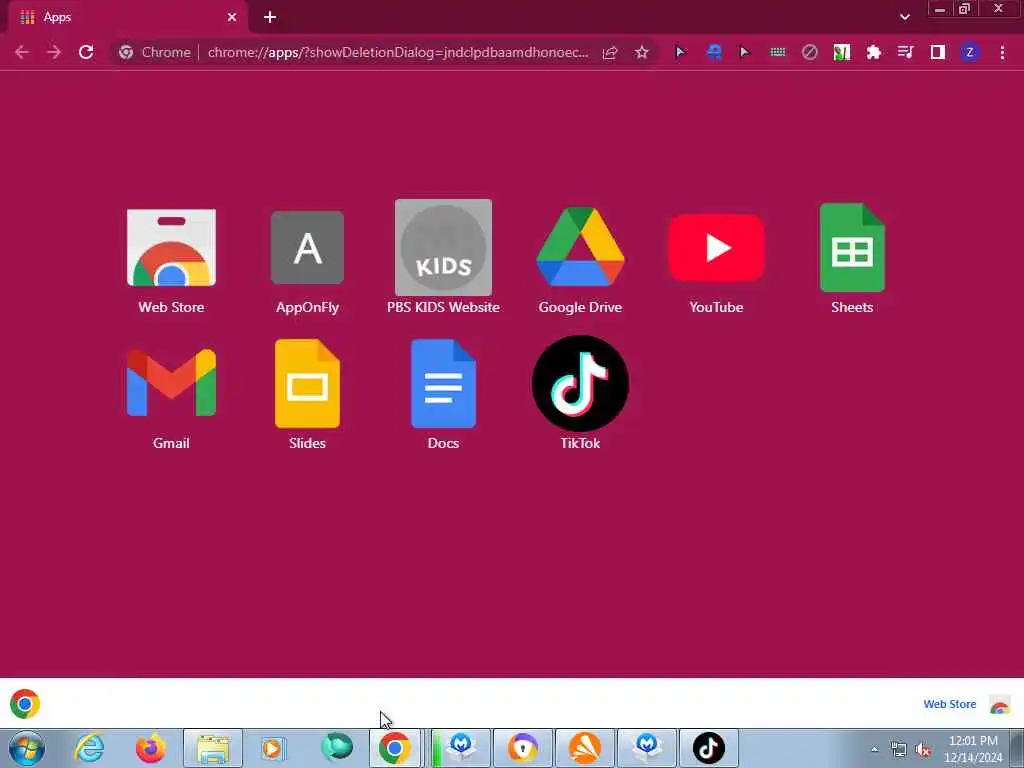Click the blue face extension icon

[x=714, y=52]
